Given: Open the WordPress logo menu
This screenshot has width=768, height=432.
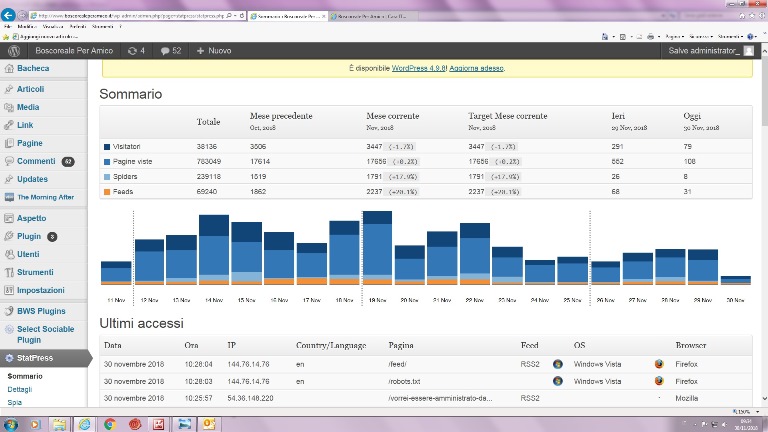Looking at the screenshot, I should point(14,50).
